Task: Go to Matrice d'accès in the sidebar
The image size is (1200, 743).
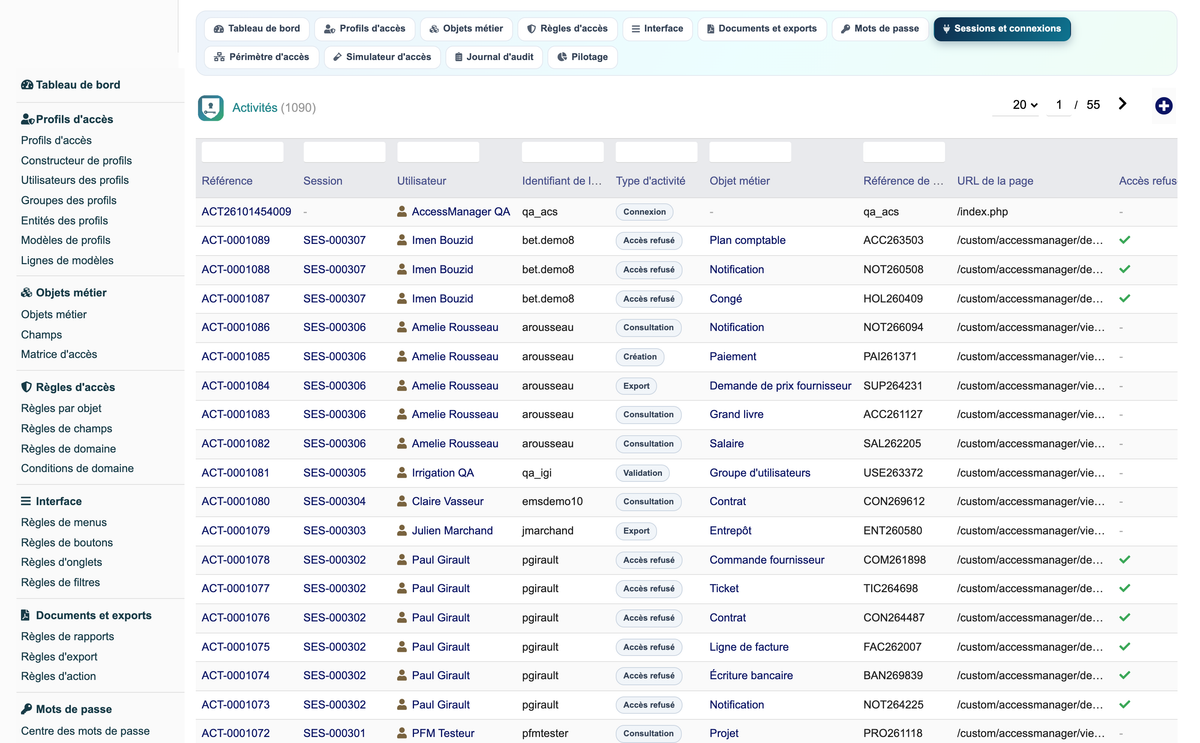Action: pyautogui.click(x=59, y=354)
